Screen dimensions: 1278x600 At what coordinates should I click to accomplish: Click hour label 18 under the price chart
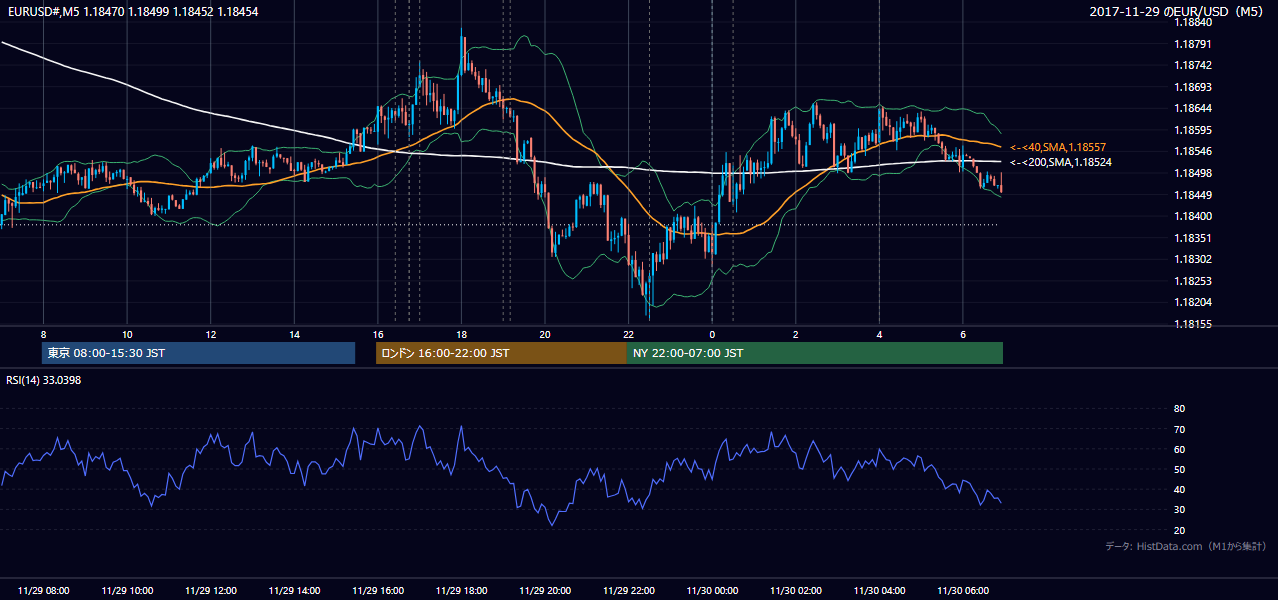point(461,334)
